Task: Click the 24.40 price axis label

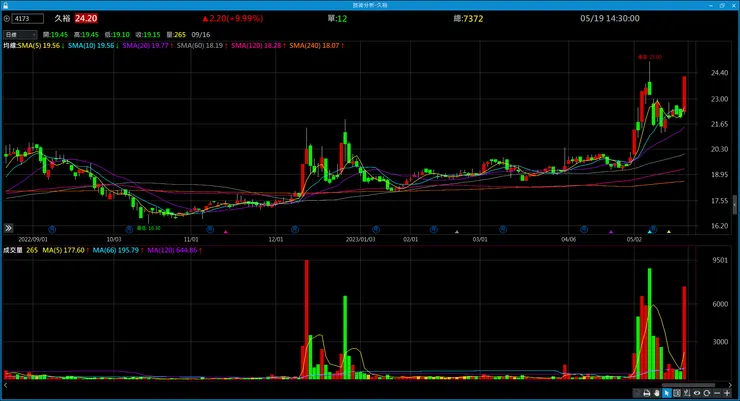Action: [x=719, y=73]
